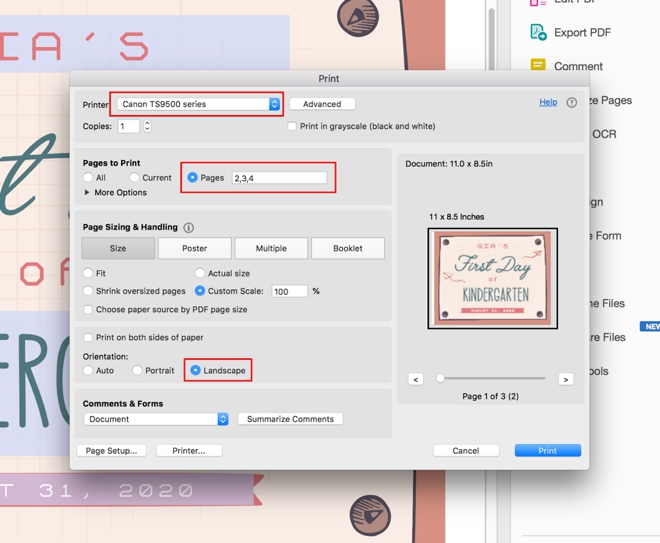The image size is (660, 543).
Task: Switch to the Booklet tab
Action: click(x=348, y=248)
